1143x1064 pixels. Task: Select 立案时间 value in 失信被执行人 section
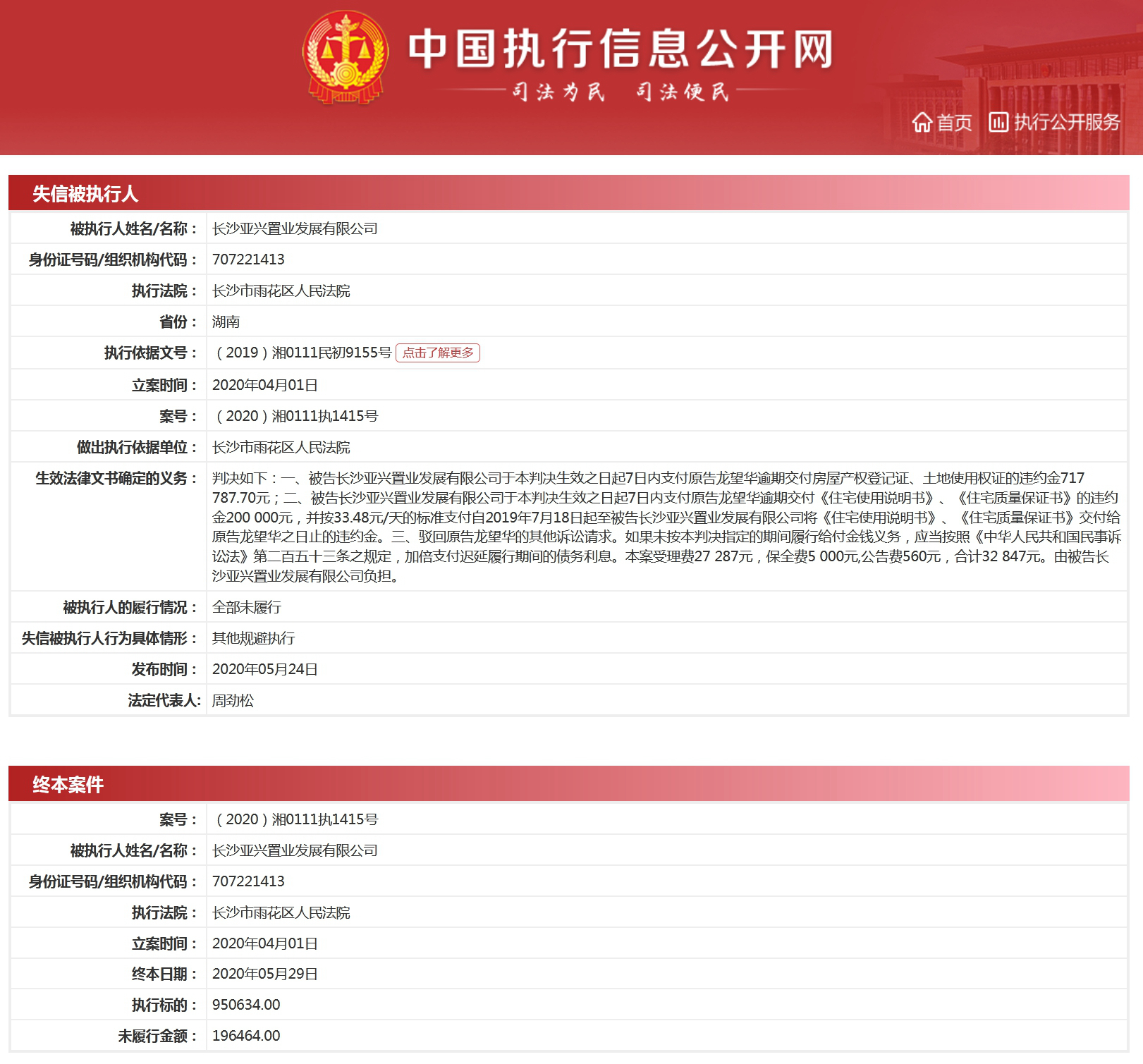pos(265,385)
